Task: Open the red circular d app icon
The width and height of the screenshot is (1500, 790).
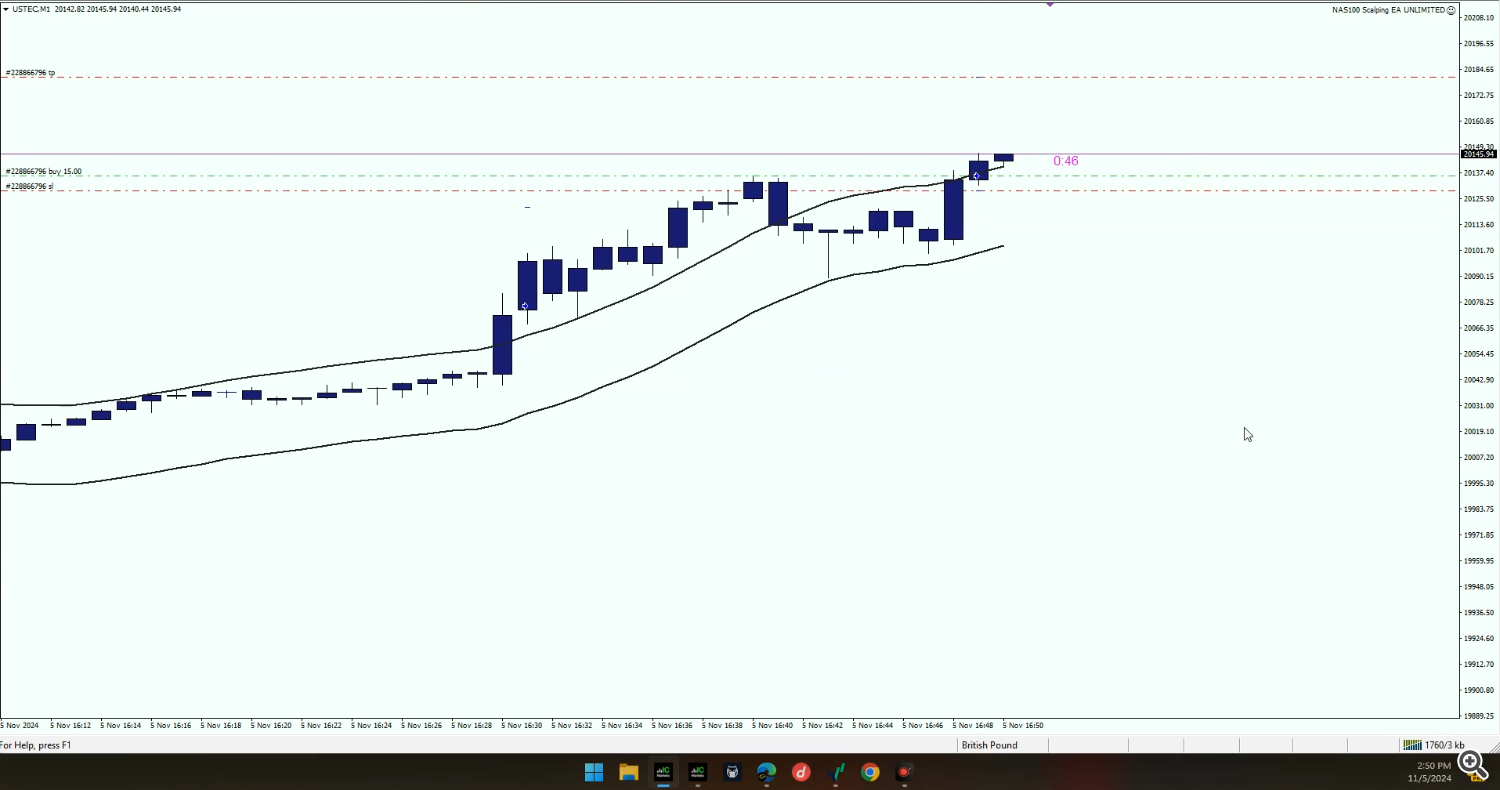Action: (x=801, y=772)
